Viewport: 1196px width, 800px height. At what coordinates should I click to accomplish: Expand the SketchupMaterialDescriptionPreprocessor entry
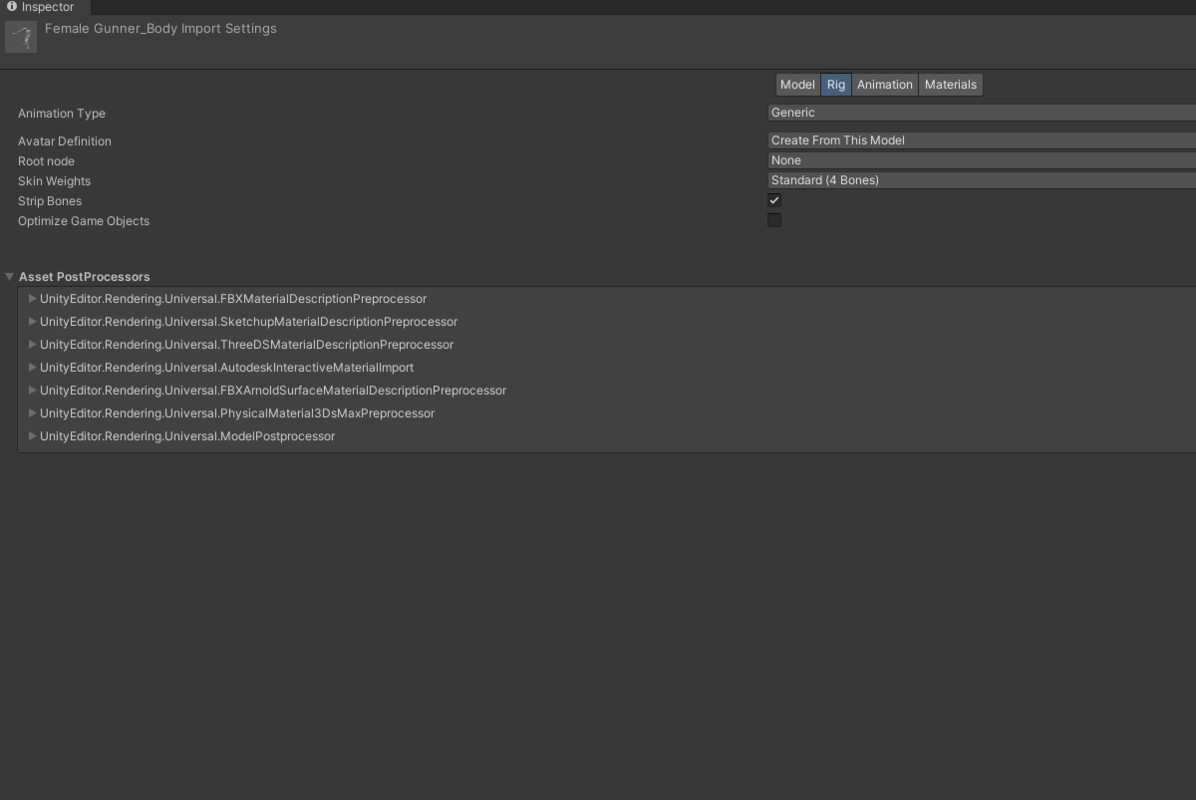(33, 322)
